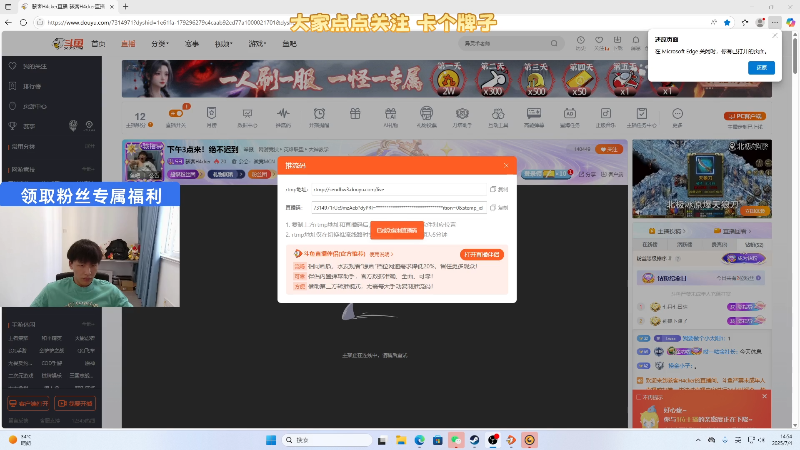Click the subtitle screen icon in toolbar

pyautogui.click(x=534, y=113)
